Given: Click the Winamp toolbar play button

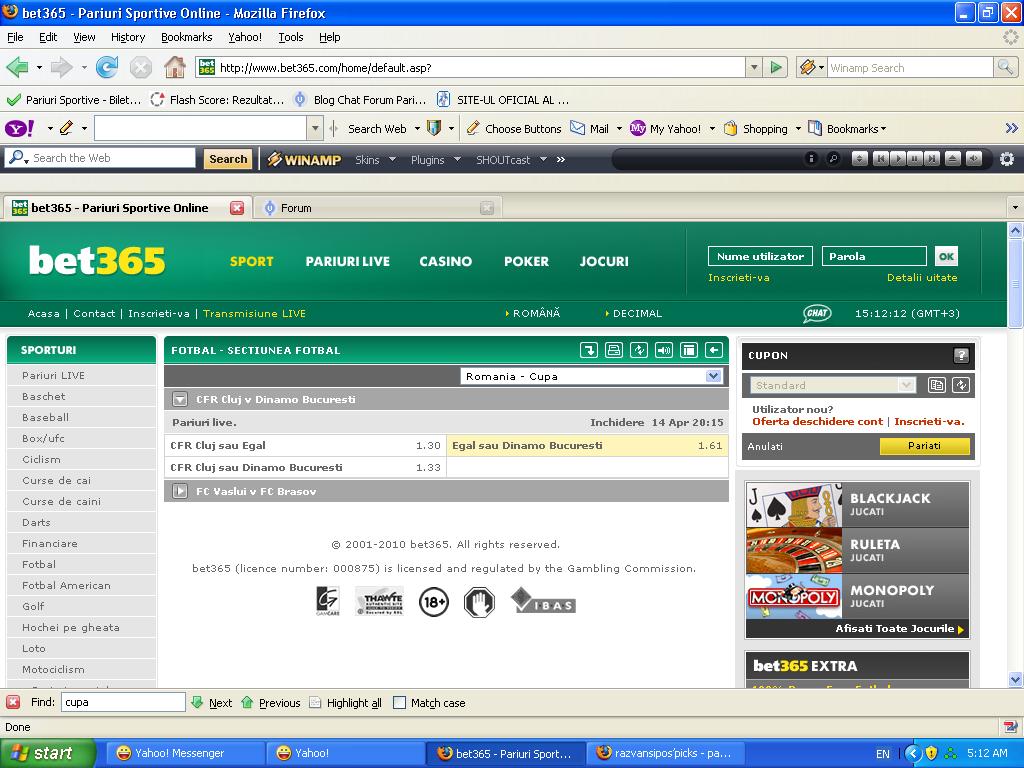Looking at the screenshot, I should 897,159.
